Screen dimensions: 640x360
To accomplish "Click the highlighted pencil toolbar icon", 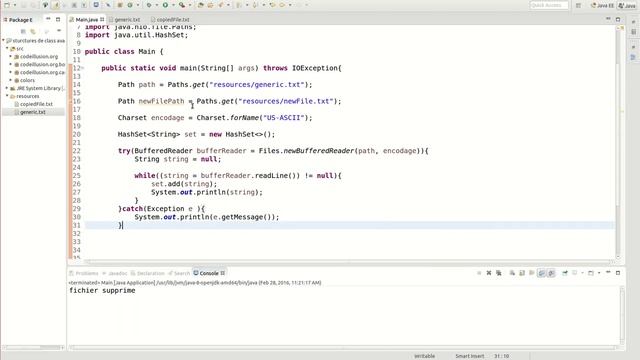I will tap(56, 5).
